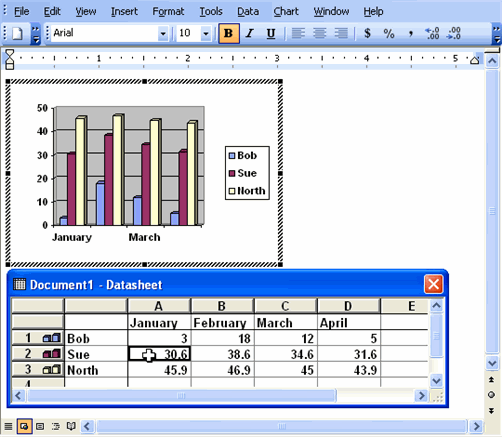Screen dimensions: 502x437
Task: Open the font size 10 dropdown
Action: tap(206, 34)
